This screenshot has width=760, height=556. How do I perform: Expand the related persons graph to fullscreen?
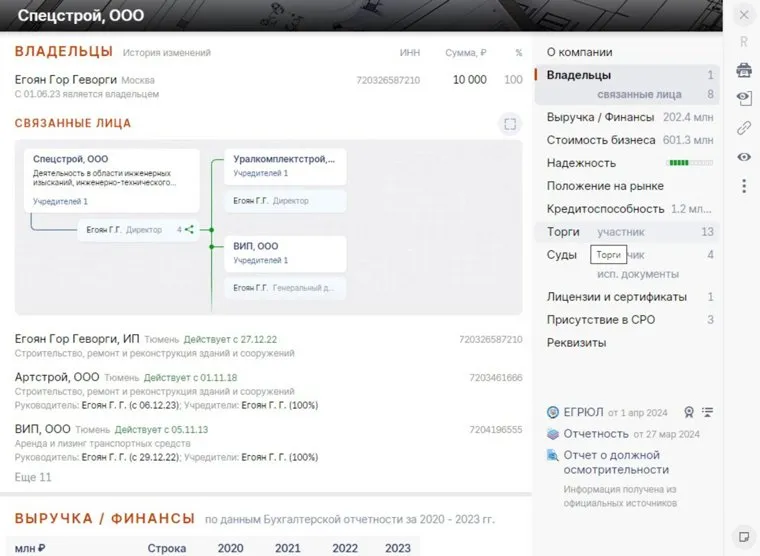510,124
